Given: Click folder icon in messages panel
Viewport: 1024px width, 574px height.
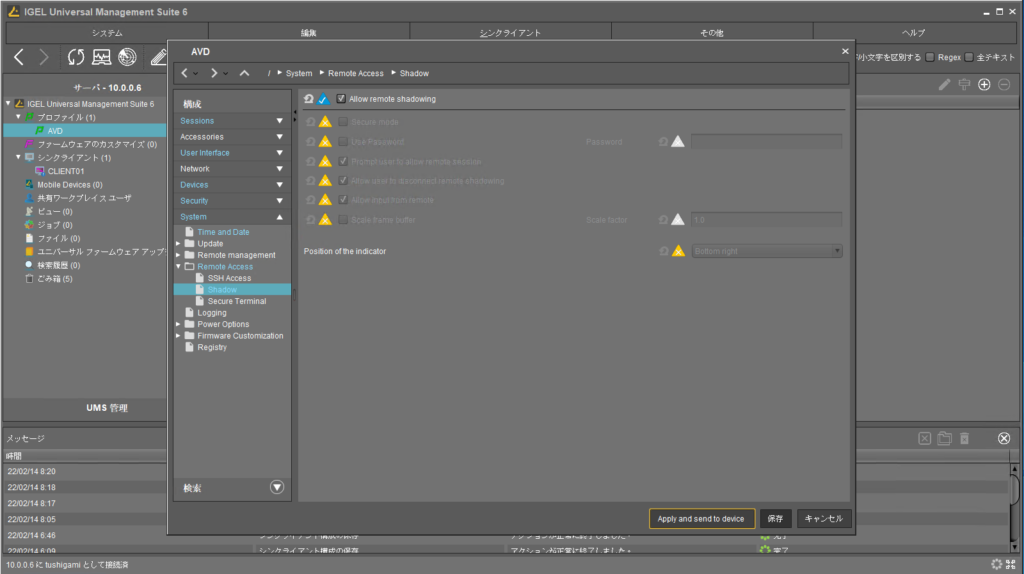Looking at the screenshot, I should click(x=944, y=438).
